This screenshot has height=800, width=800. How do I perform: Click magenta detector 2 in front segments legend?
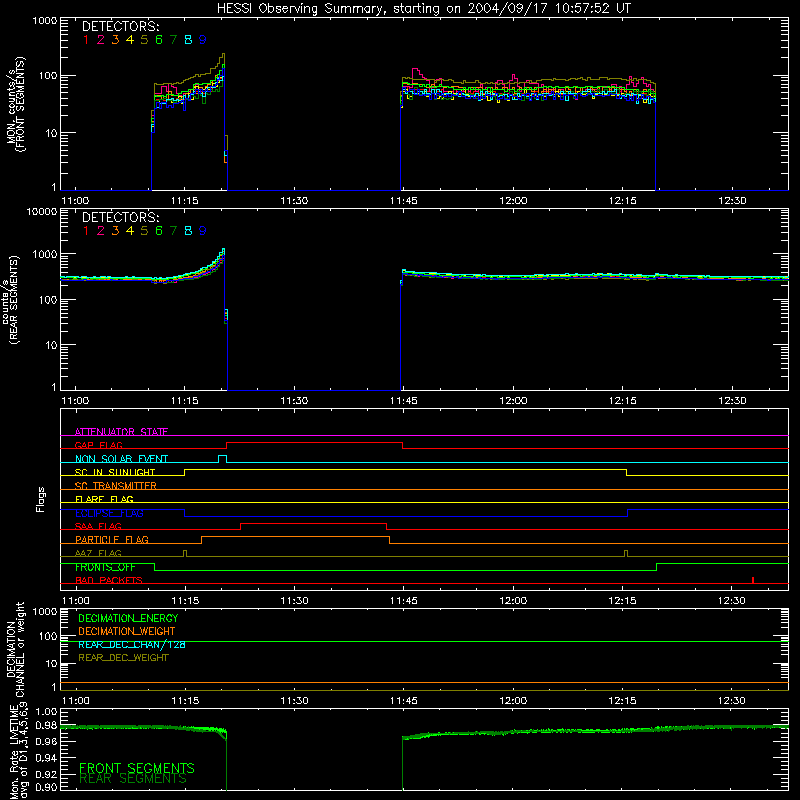pos(101,39)
